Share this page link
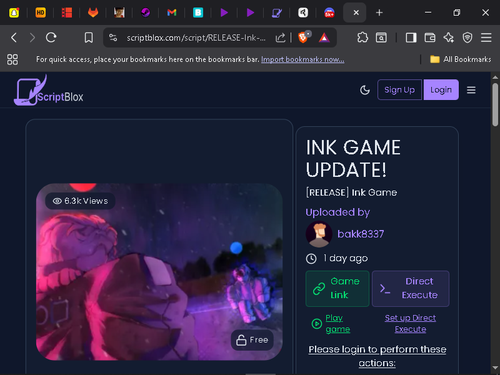Image resolution: width=500 pixels, height=375 pixels. (x=280, y=38)
